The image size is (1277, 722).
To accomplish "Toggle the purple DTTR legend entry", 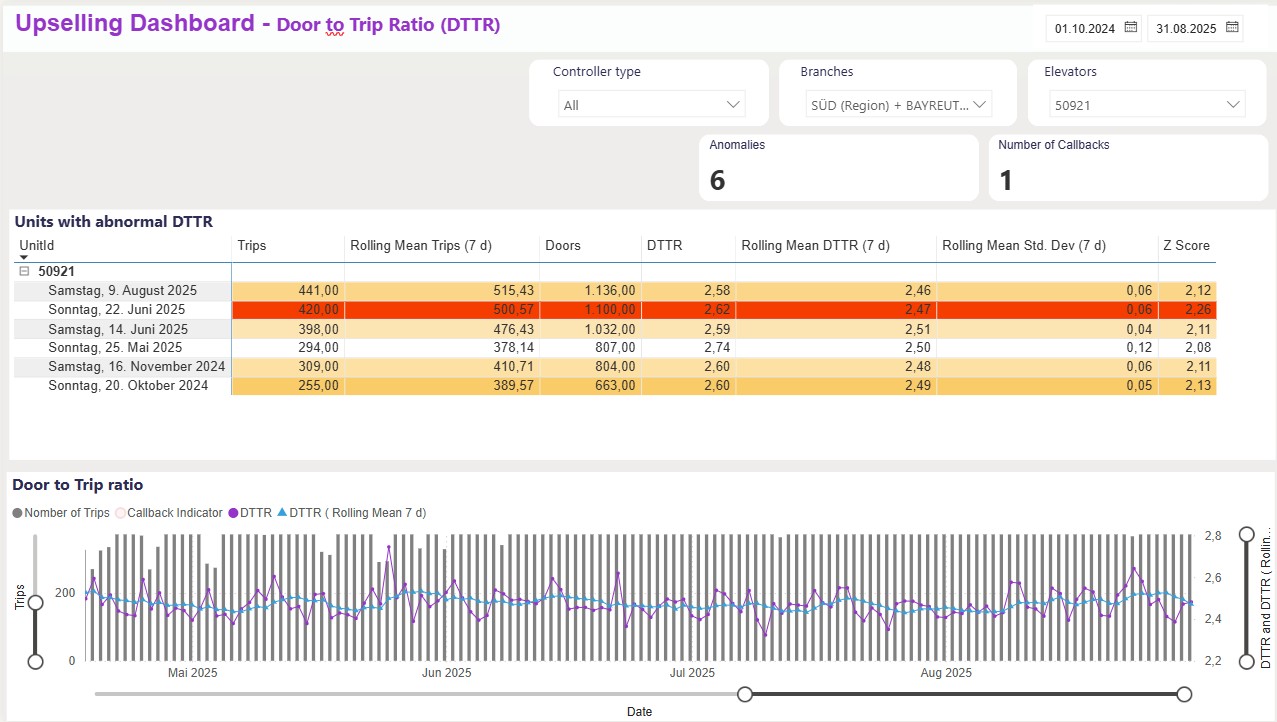I will click(x=250, y=513).
